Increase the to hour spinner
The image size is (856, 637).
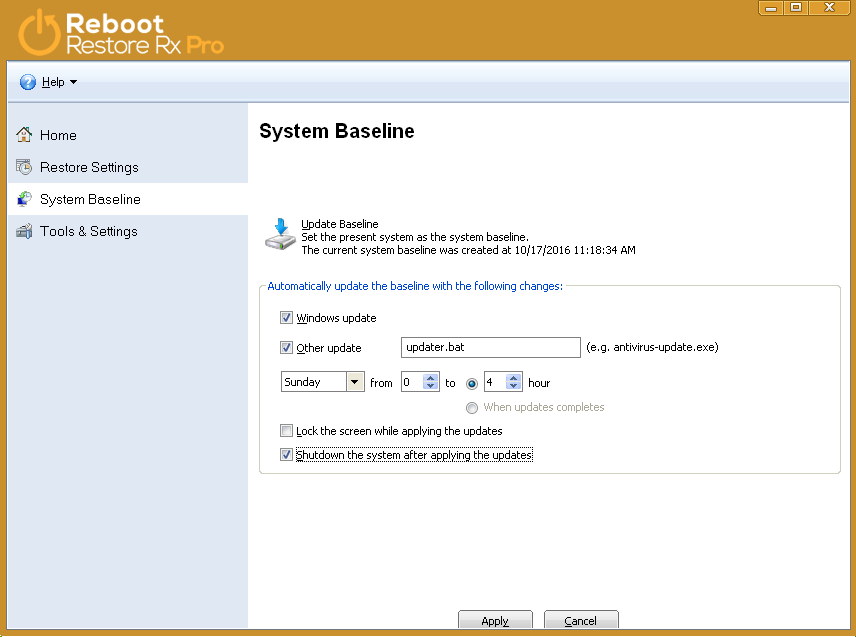pos(513,378)
